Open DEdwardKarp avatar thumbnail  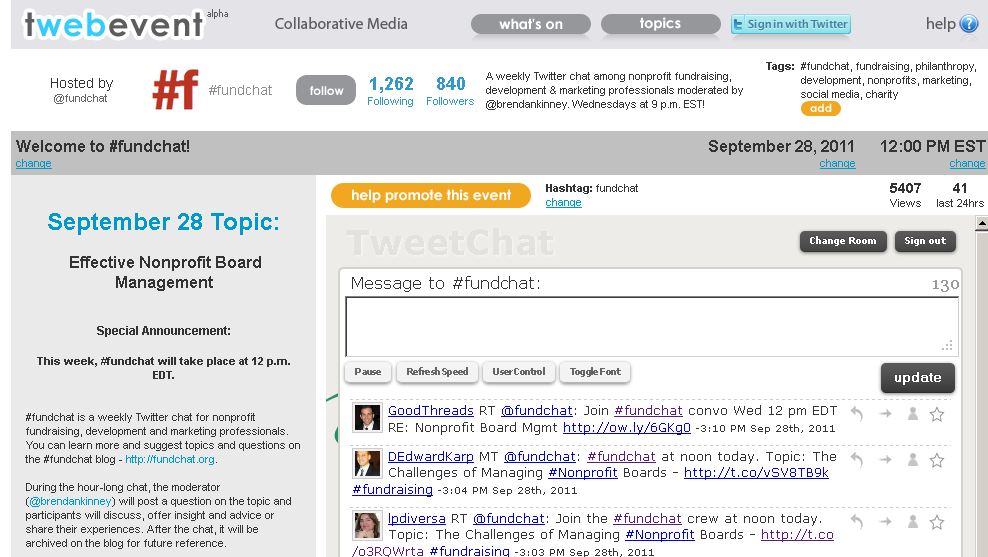pyautogui.click(x=367, y=463)
